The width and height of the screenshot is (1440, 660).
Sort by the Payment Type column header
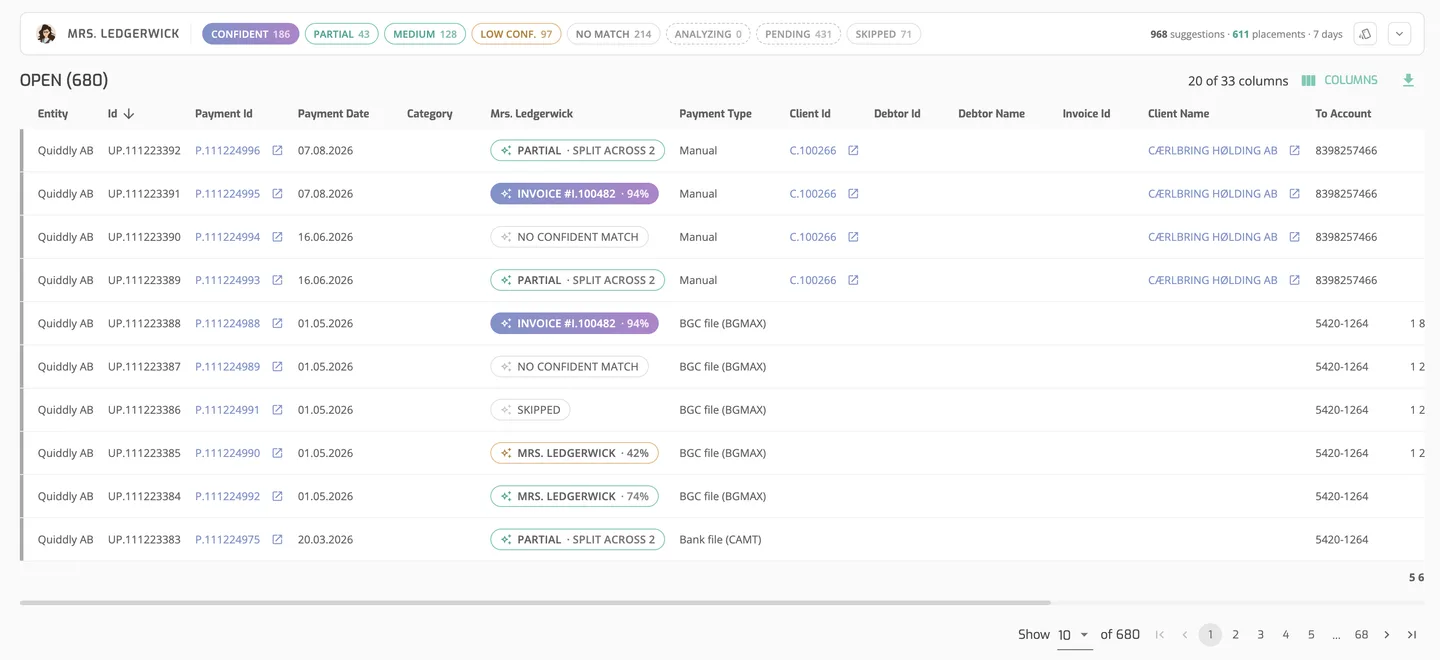coord(715,114)
